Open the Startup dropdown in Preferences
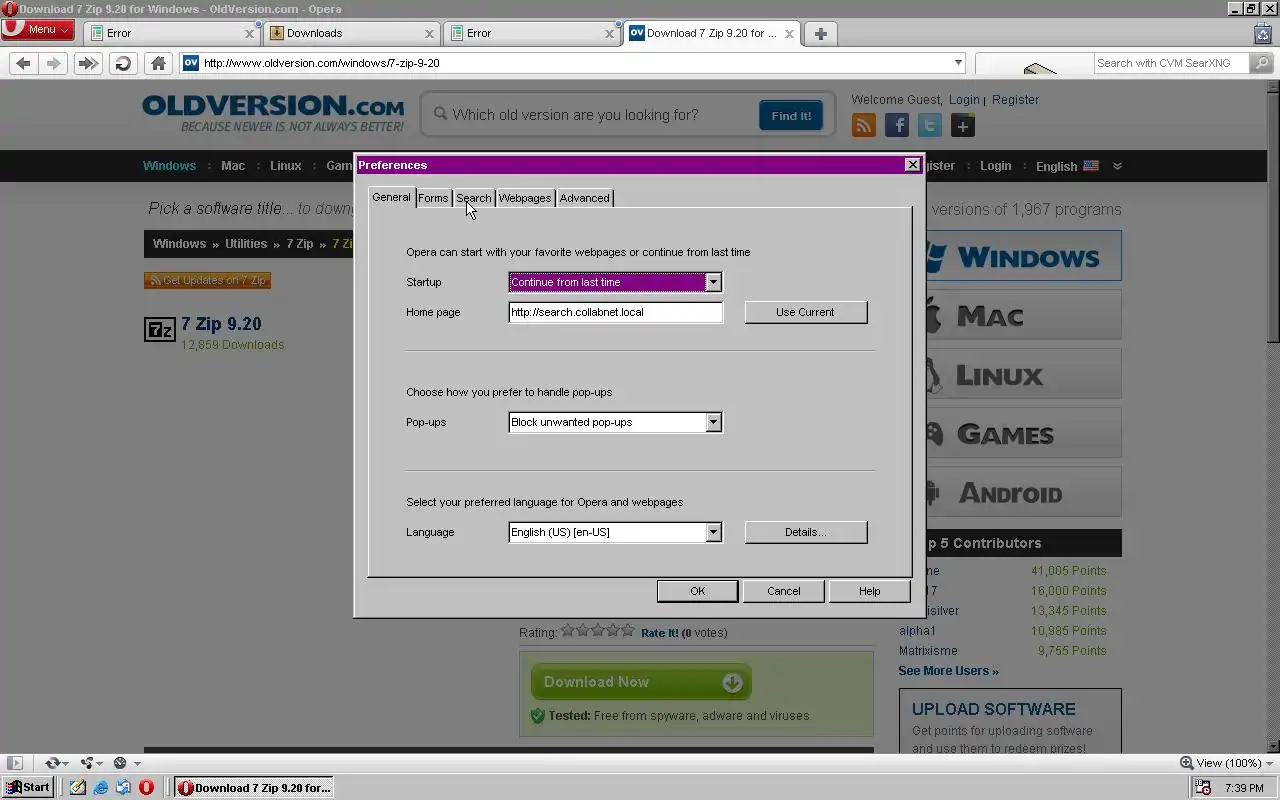Image resolution: width=1280 pixels, height=800 pixels. 713,282
